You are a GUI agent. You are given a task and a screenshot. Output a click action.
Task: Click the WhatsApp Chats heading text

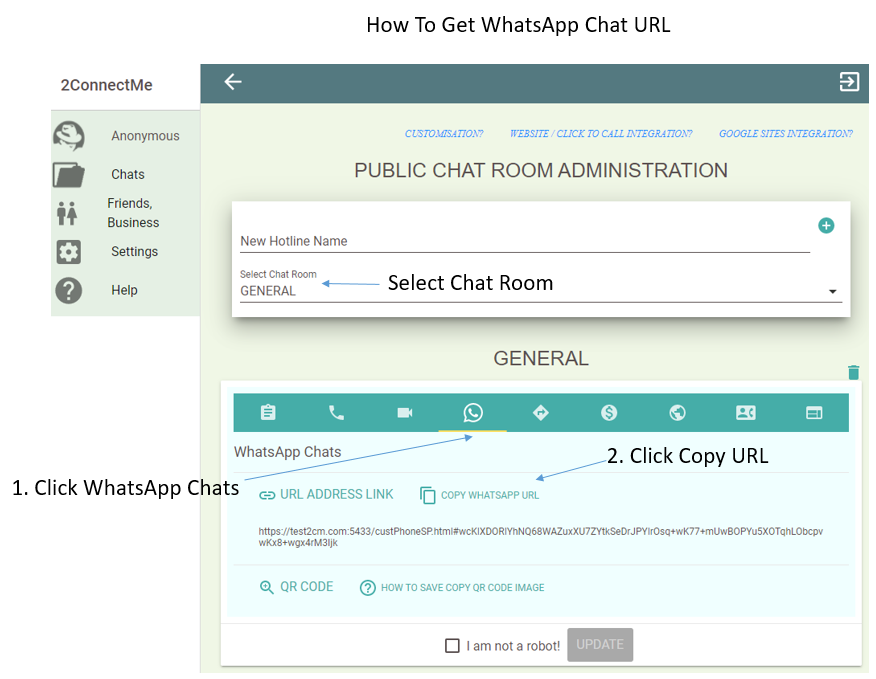(288, 452)
